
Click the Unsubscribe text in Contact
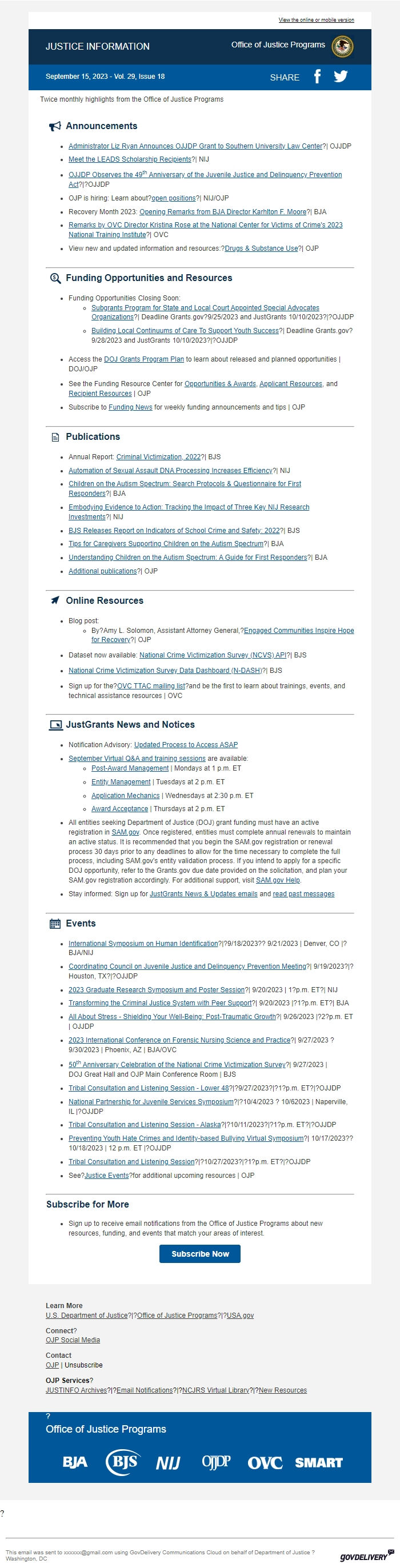[83, 1365]
